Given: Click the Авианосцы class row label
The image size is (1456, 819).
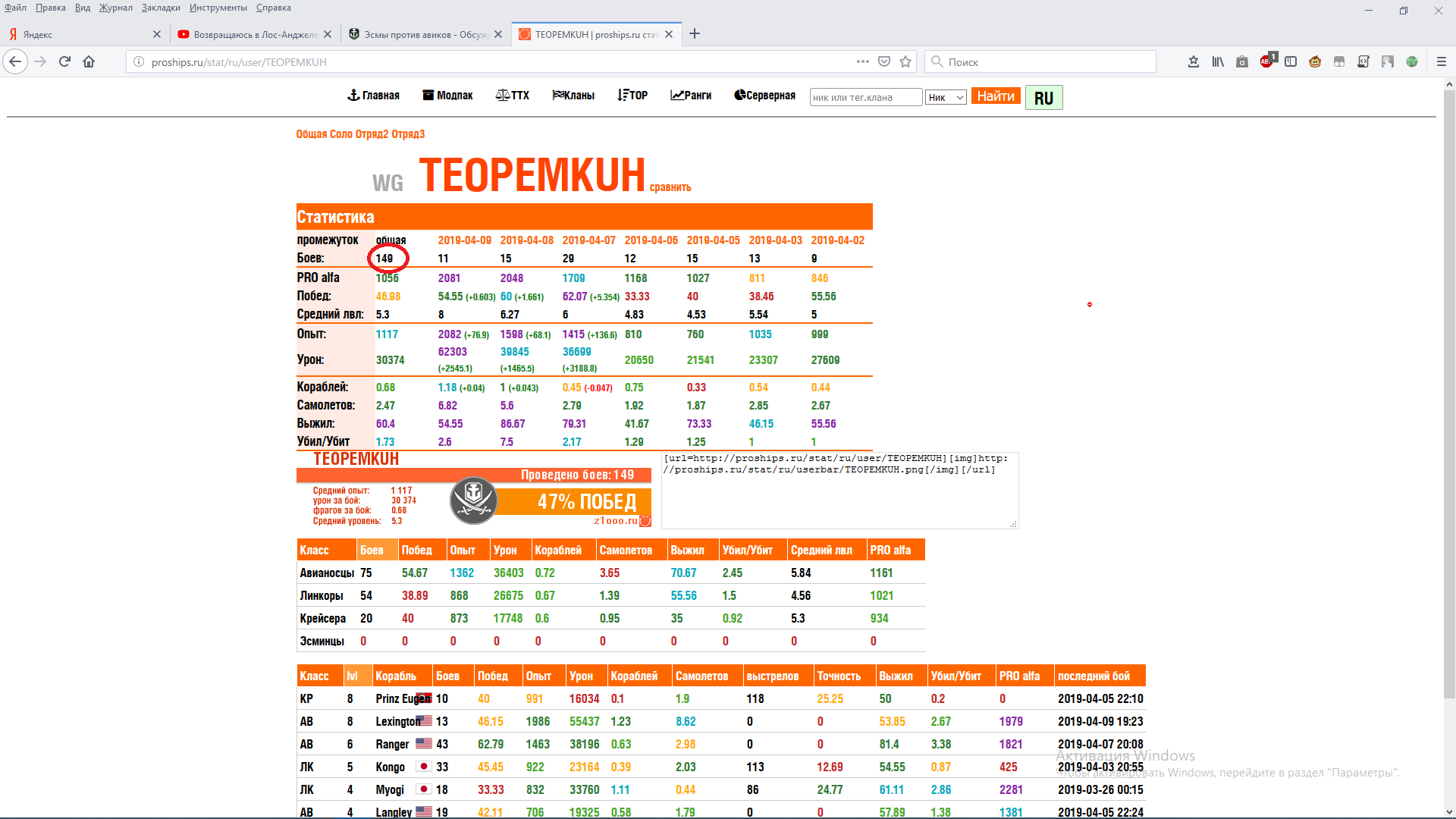Looking at the screenshot, I should (x=327, y=573).
